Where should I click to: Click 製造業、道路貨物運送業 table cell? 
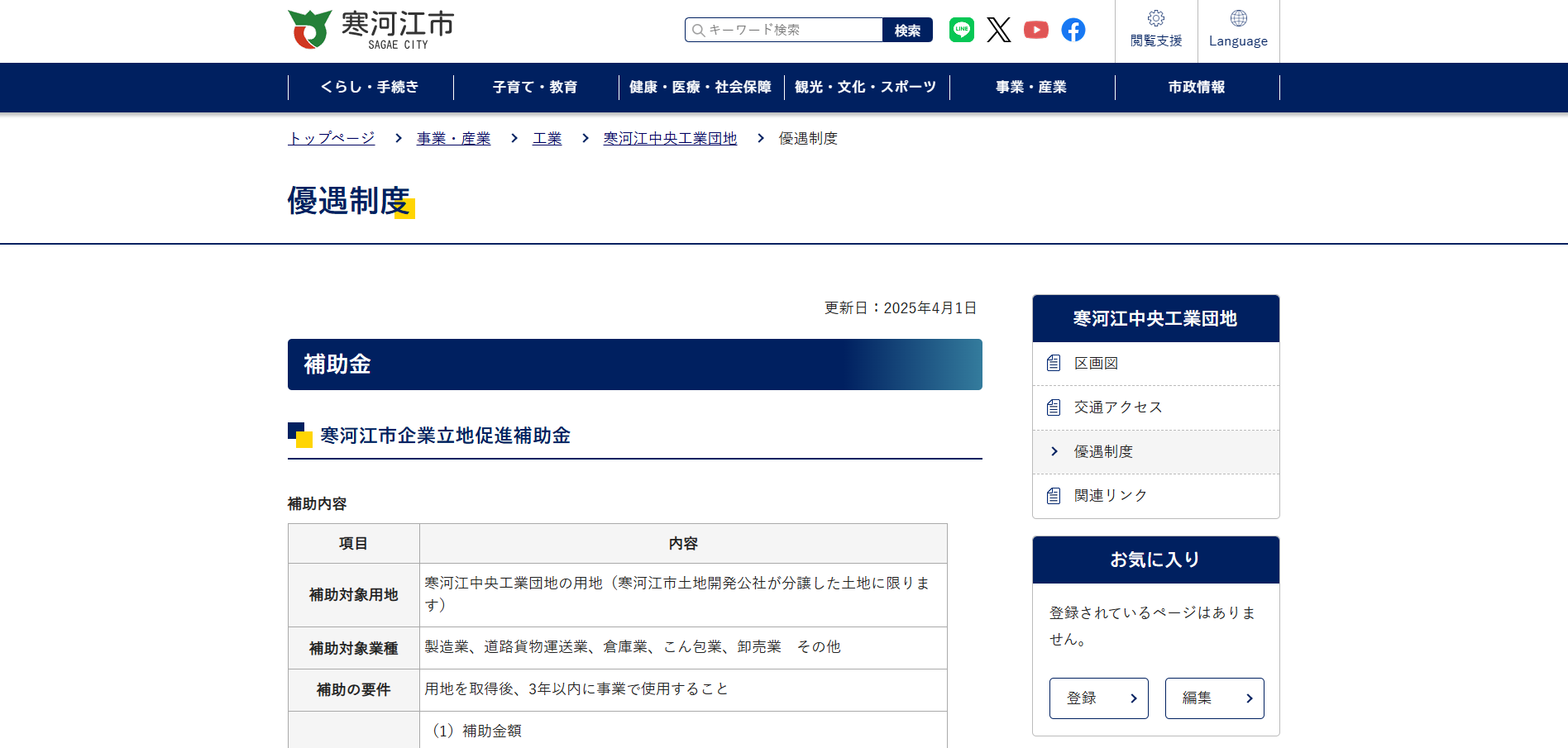pyautogui.click(x=684, y=647)
